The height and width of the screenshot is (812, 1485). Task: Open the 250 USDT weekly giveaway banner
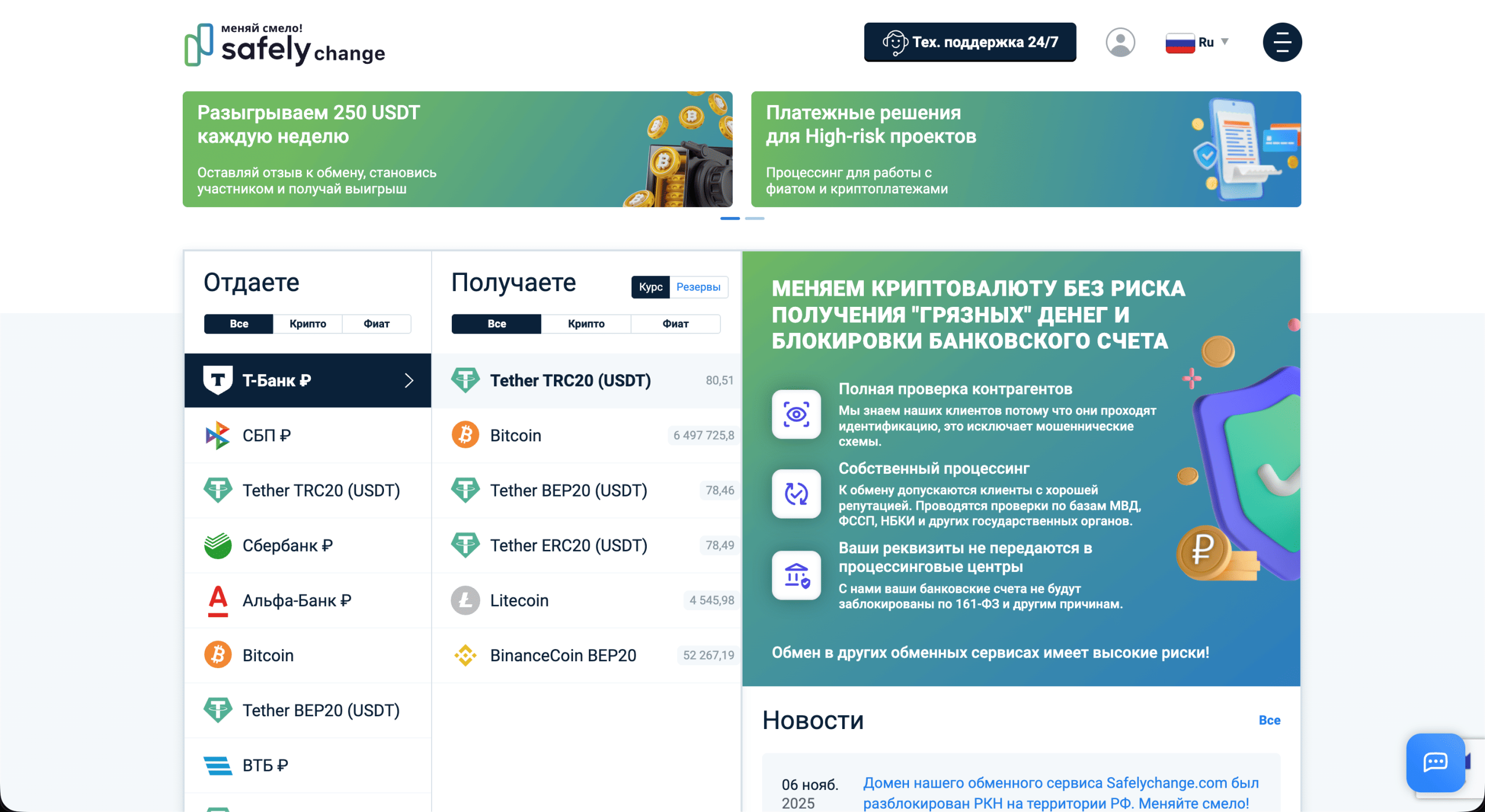(x=457, y=149)
